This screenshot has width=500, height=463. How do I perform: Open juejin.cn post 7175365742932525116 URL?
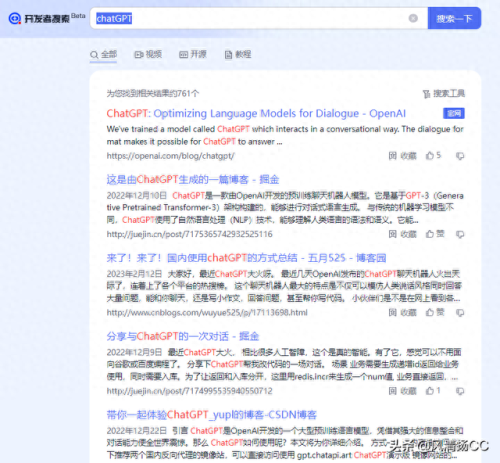coord(189,234)
